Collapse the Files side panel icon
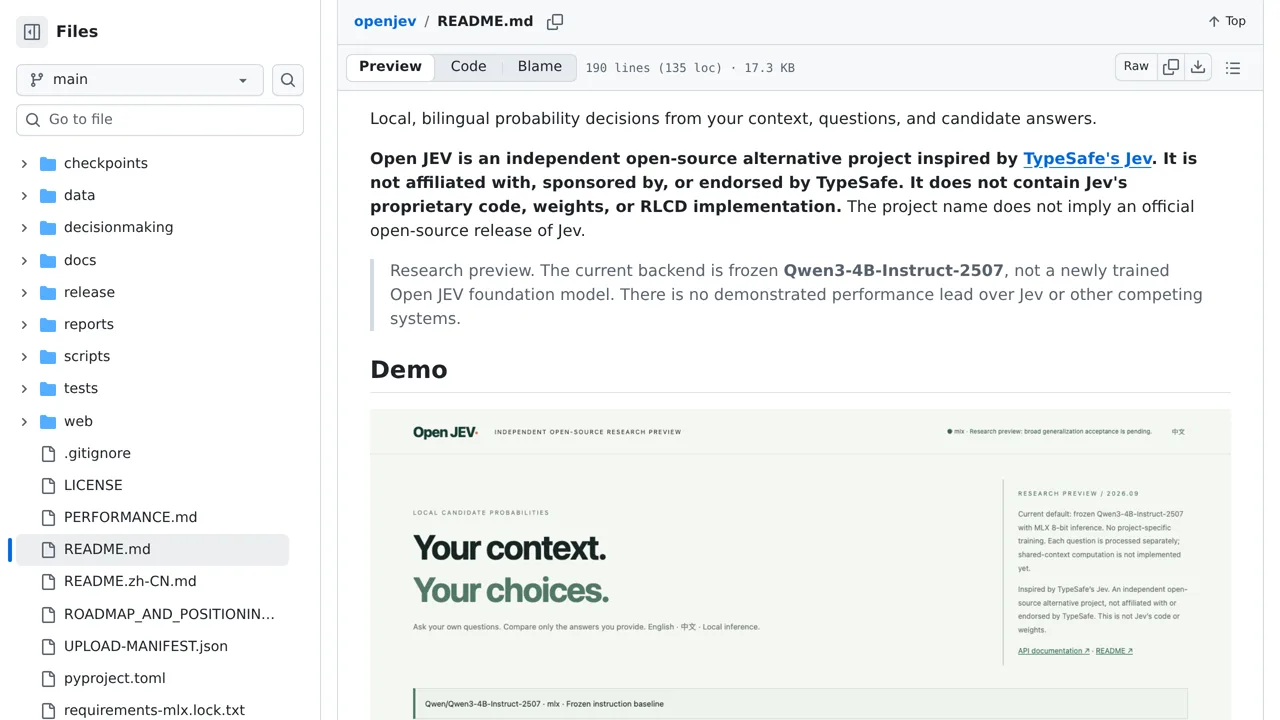 coord(32,32)
